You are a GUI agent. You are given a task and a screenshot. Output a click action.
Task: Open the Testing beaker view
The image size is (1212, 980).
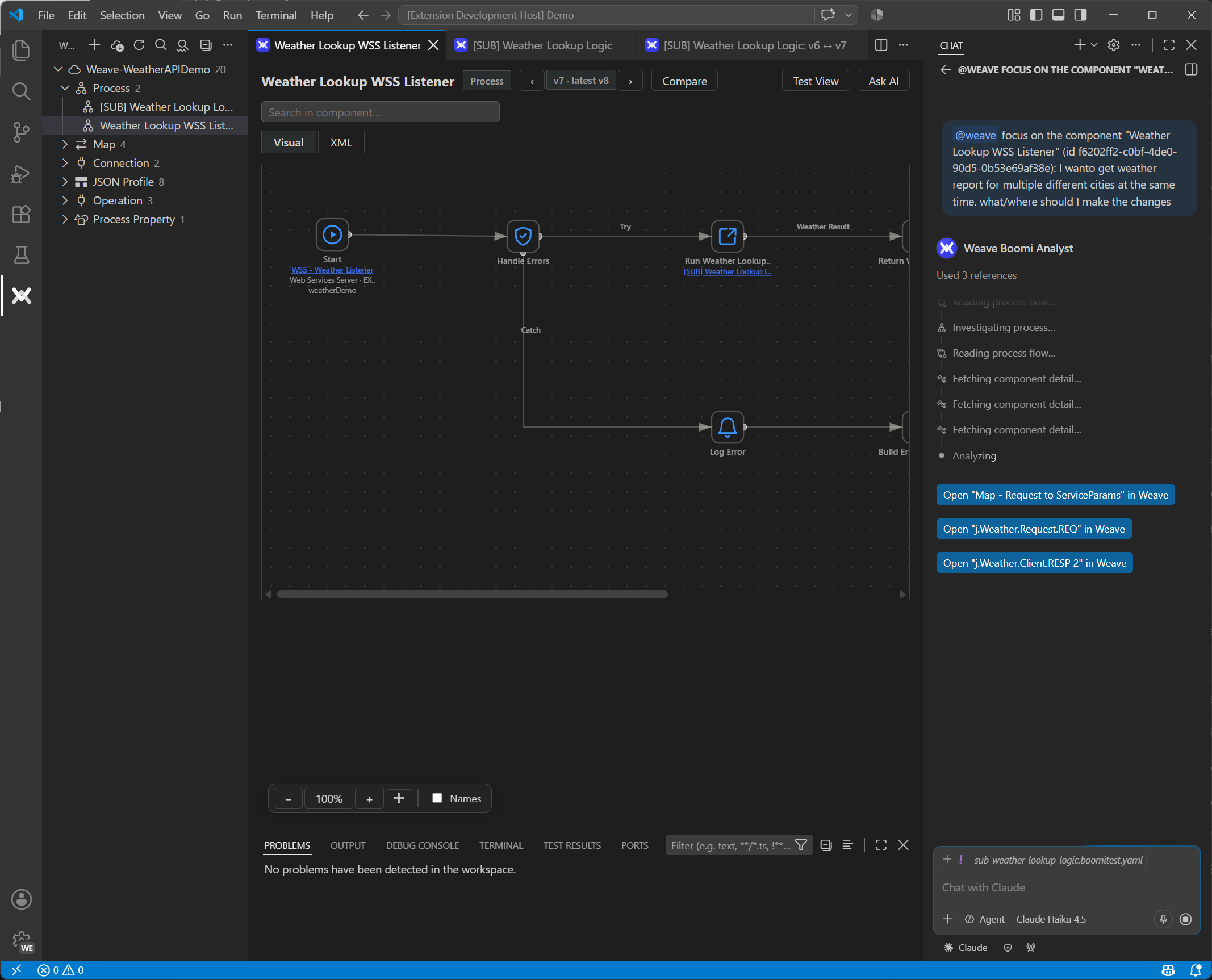(21, 255)
